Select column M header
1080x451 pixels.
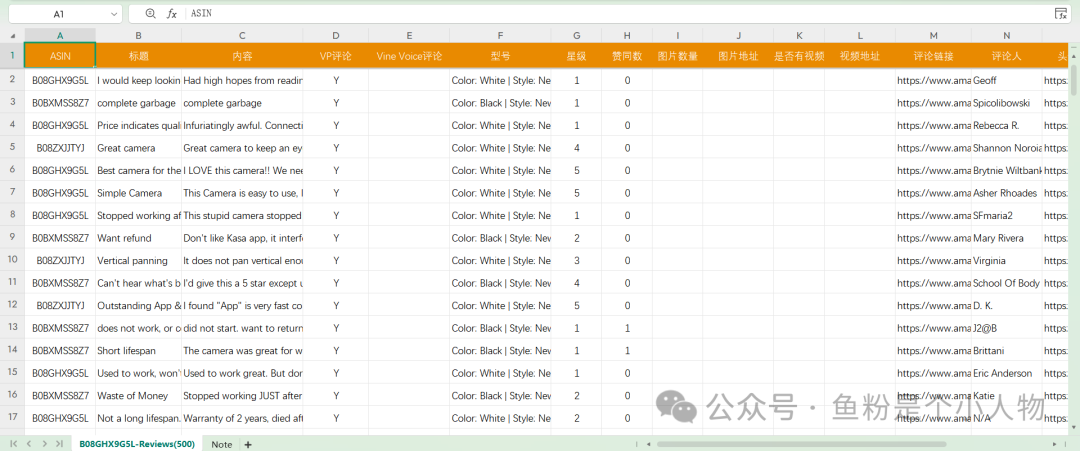point(933,35)
